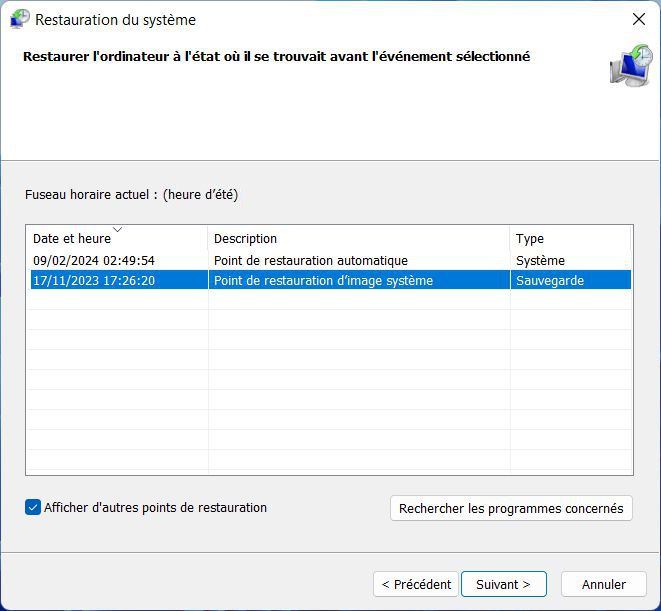Click the Système type cell
The image size is (661, 611).
pyautogui.click(x=540, y=261)
